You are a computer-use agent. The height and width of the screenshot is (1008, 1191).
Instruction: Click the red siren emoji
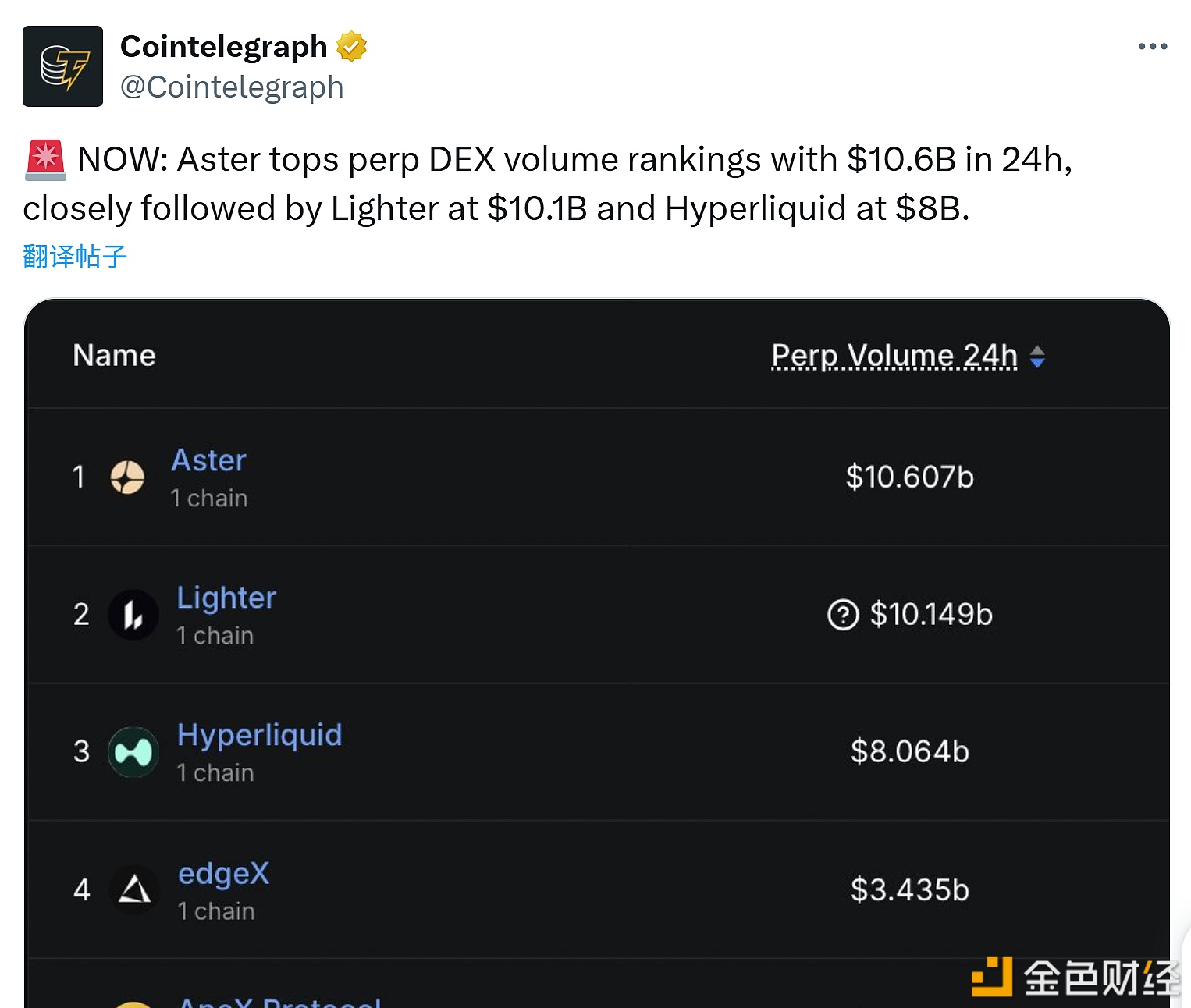[x=45, y=159]
